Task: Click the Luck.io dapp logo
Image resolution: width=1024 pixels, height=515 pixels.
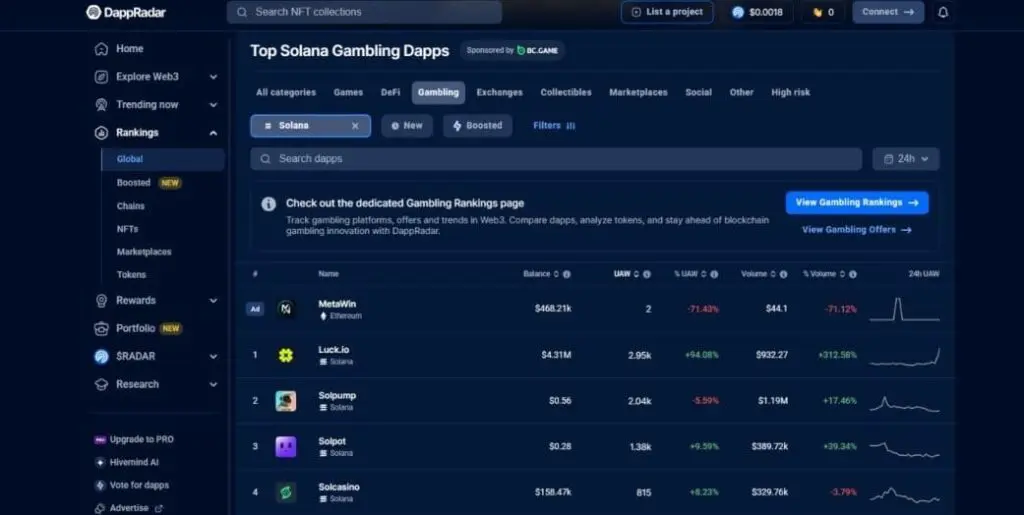Action: (x=286, y=355)
